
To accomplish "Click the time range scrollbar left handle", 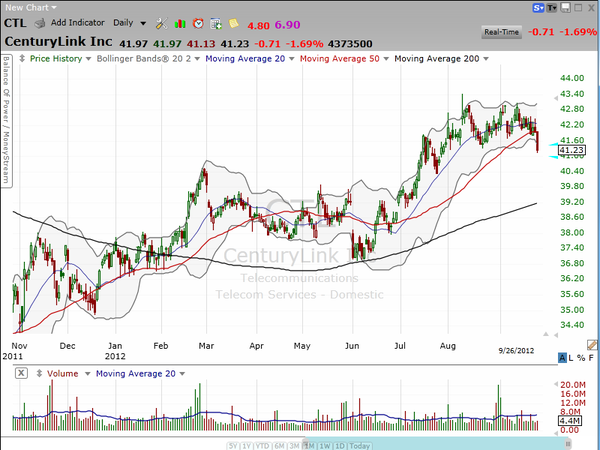I will 306,444.
